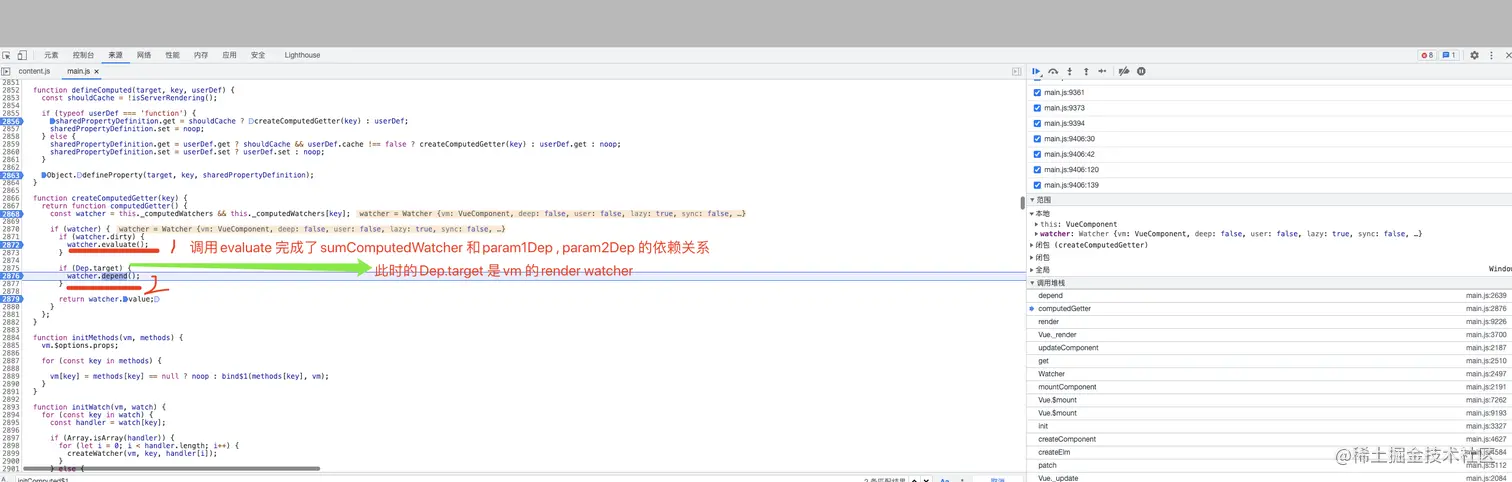
Task: Select the Watcher call stack frame
Action: 1269,374
